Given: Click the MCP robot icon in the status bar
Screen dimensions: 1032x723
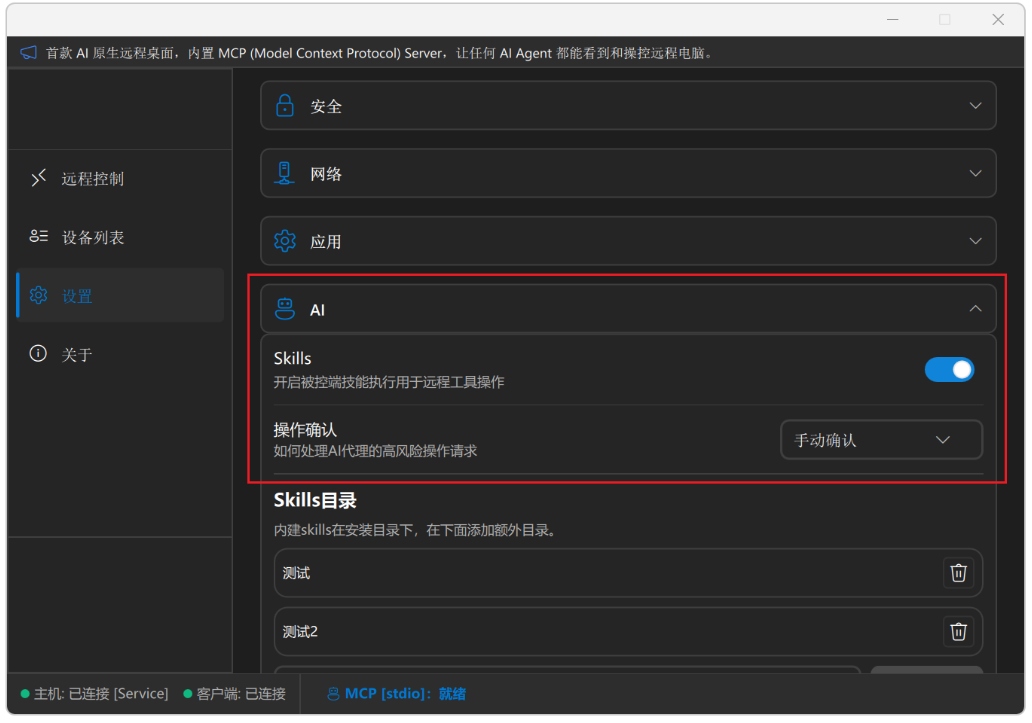Looking at the screenshot, I should (333, 694).
